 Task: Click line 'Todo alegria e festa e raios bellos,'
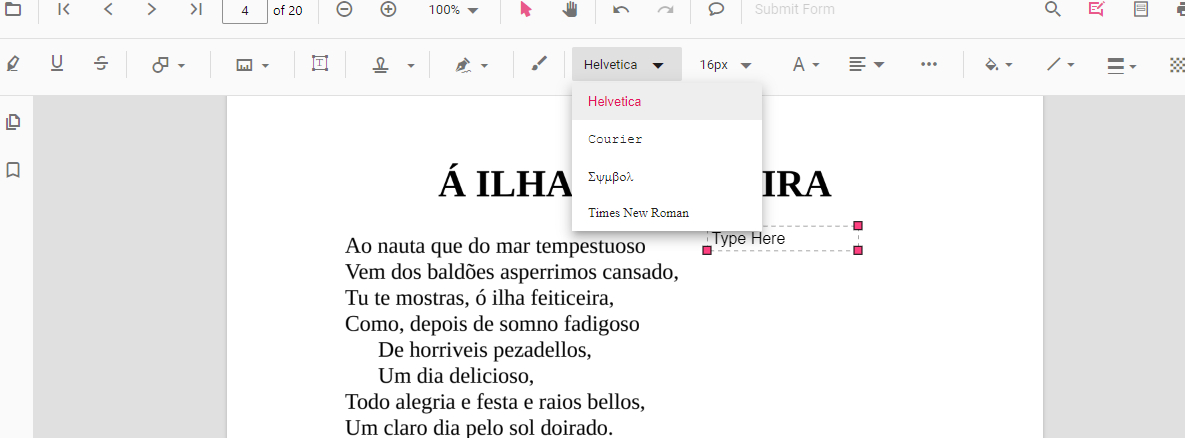(495, 402)
